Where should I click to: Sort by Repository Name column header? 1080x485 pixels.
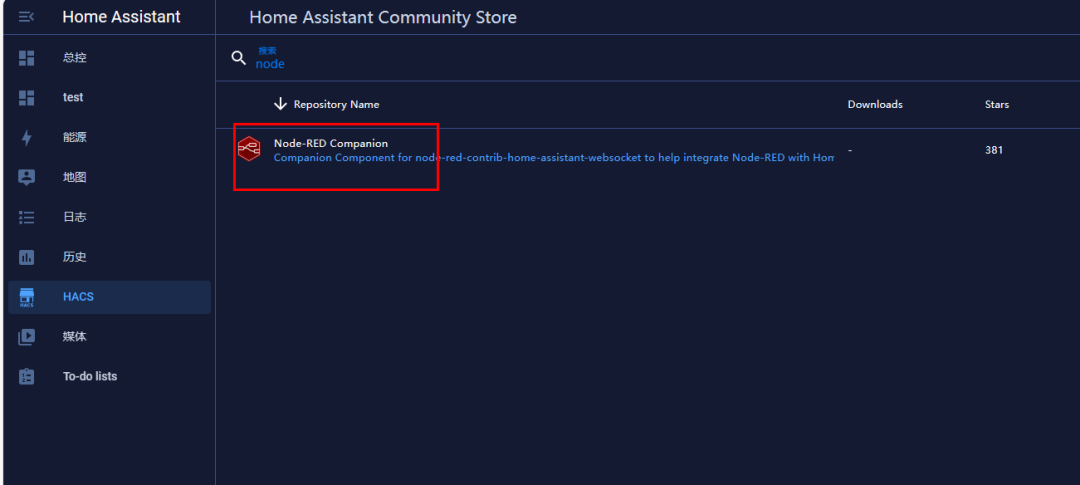pos(336,105)
